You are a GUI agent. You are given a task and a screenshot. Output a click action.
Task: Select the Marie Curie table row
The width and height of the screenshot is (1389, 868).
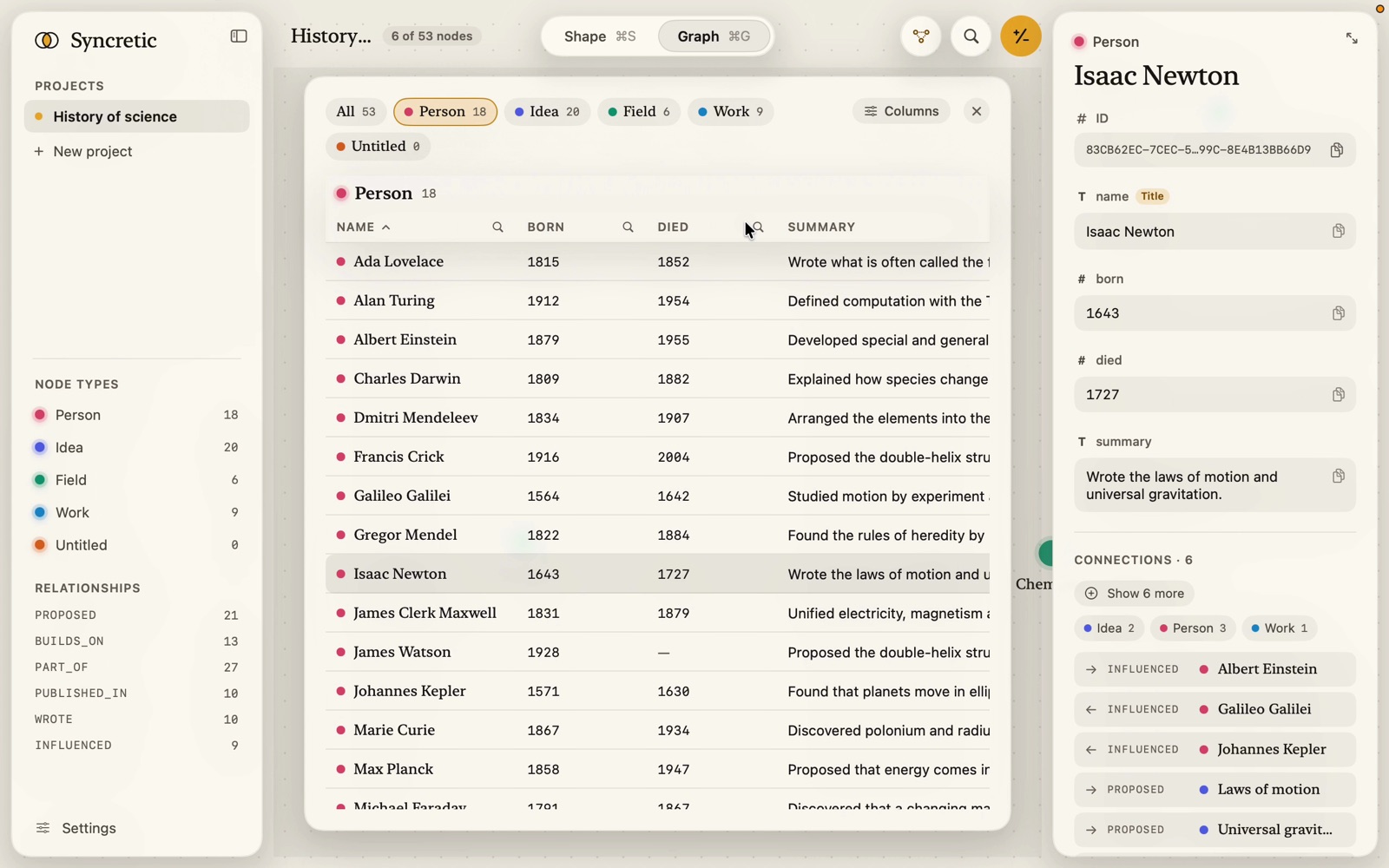657,730
